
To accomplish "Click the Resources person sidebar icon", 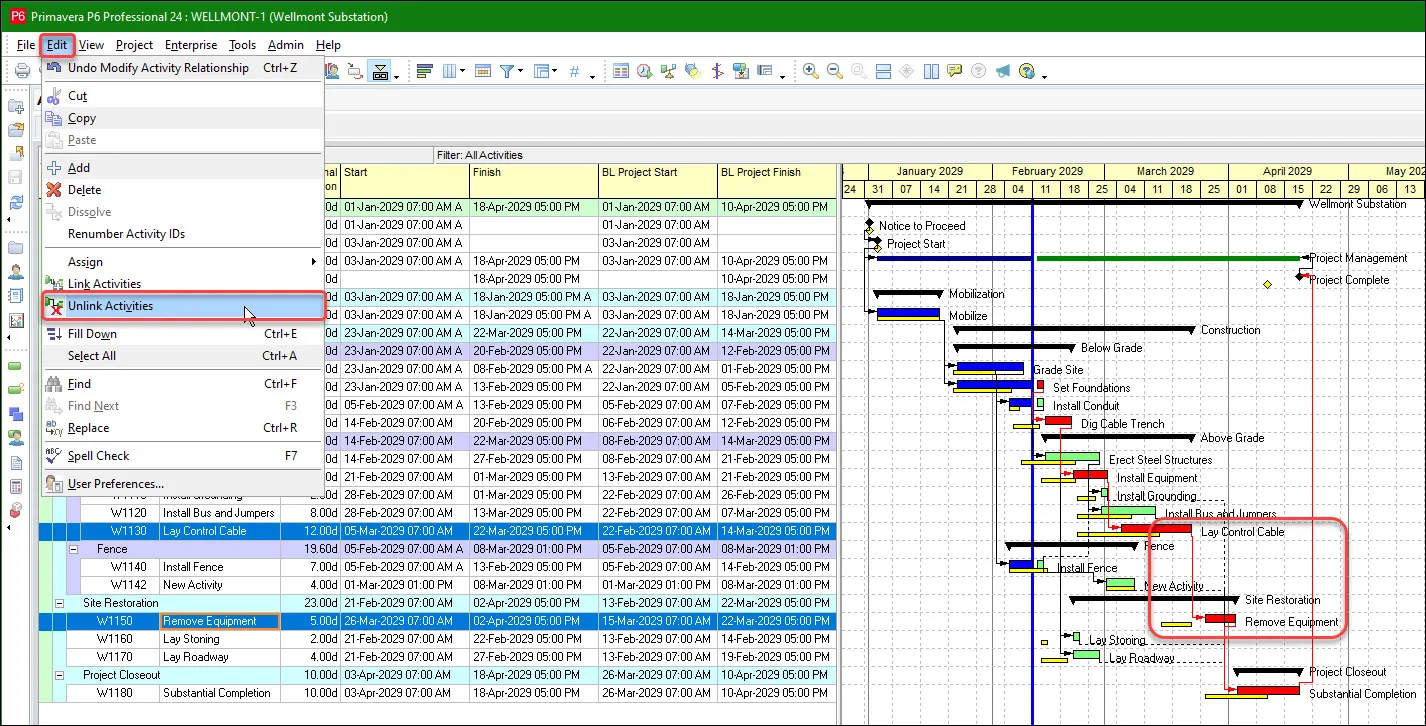I will pyautogui.click(x=16, y=272).
